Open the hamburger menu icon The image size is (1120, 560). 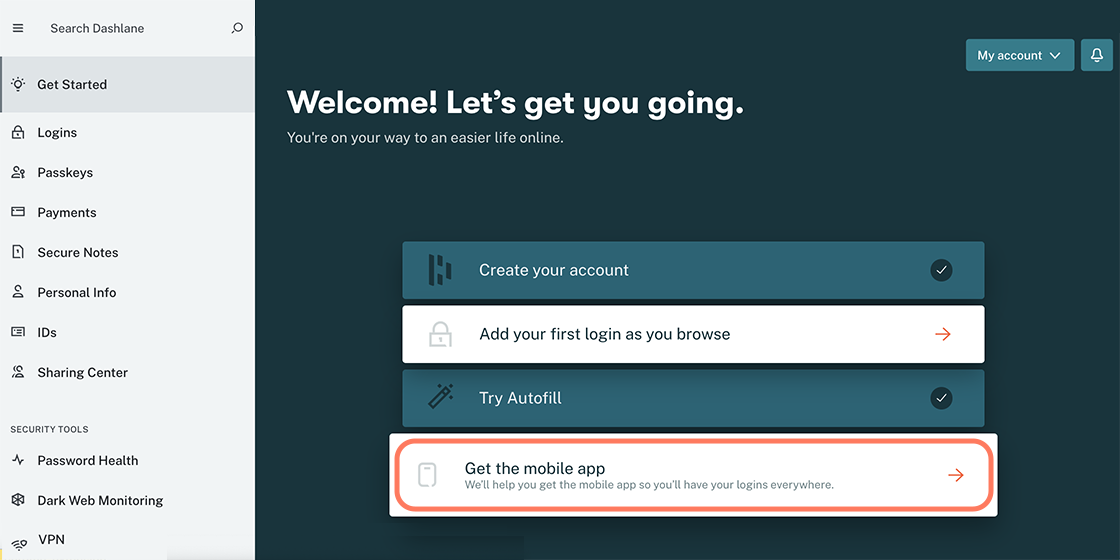click(x=18, y=29)
